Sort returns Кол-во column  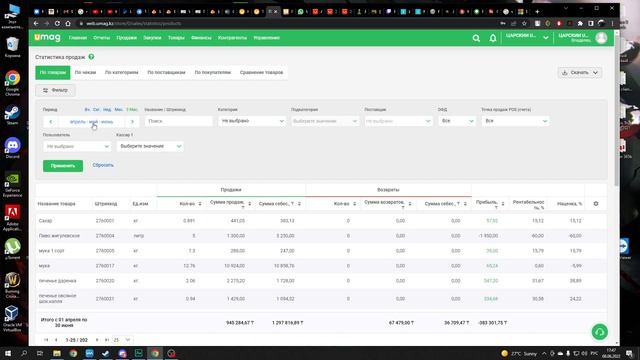pos(354,204)
